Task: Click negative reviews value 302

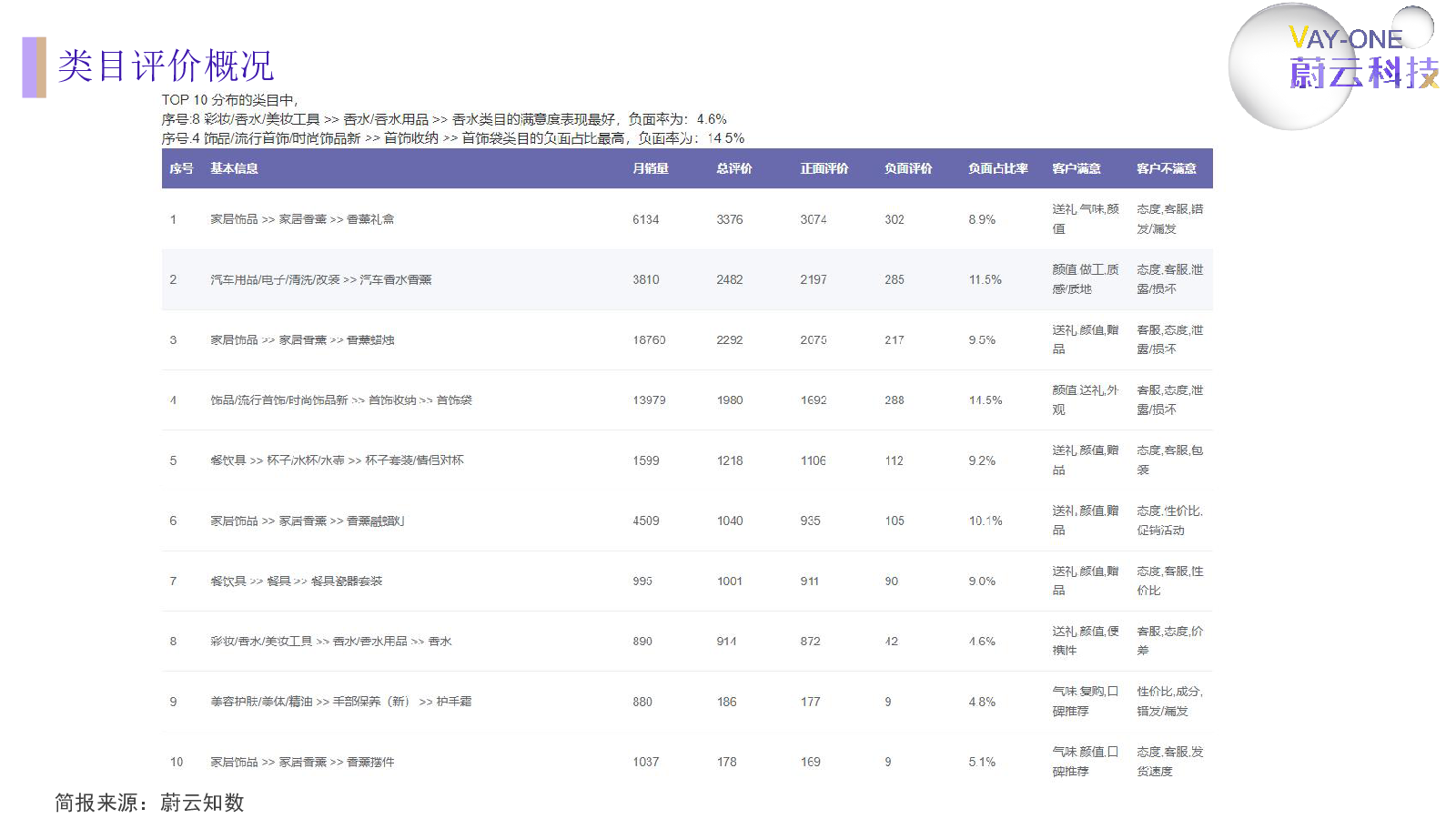Action: [x=895, y=219]
